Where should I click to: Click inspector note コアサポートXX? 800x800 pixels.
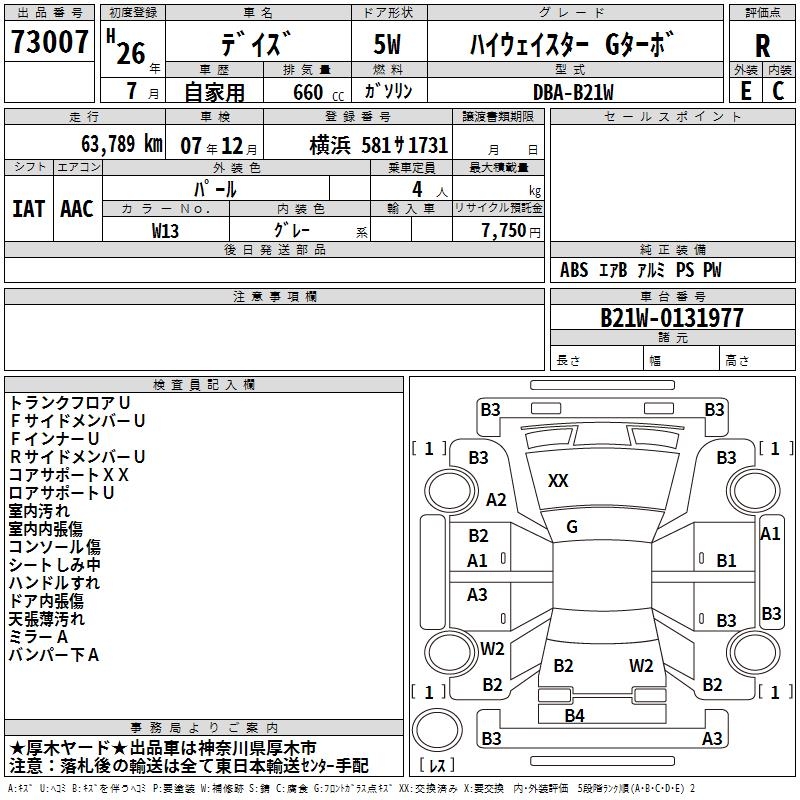68,474
